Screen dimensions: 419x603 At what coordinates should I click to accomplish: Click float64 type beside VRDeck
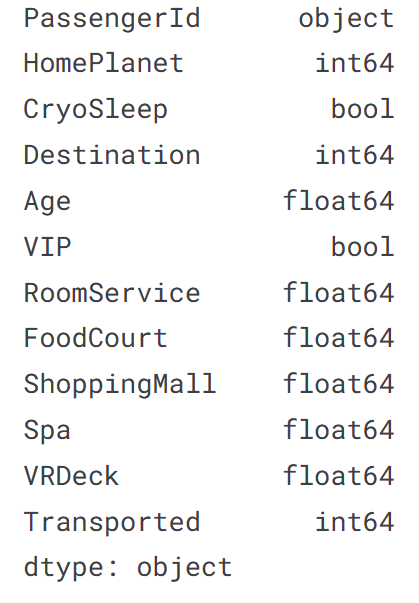pos(339,476)
